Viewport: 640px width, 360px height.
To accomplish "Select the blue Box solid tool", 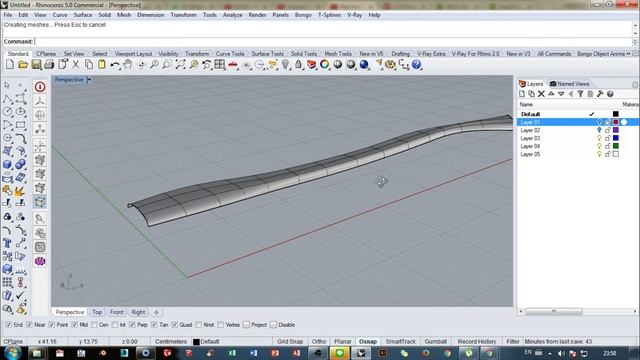I will [7, 164].
